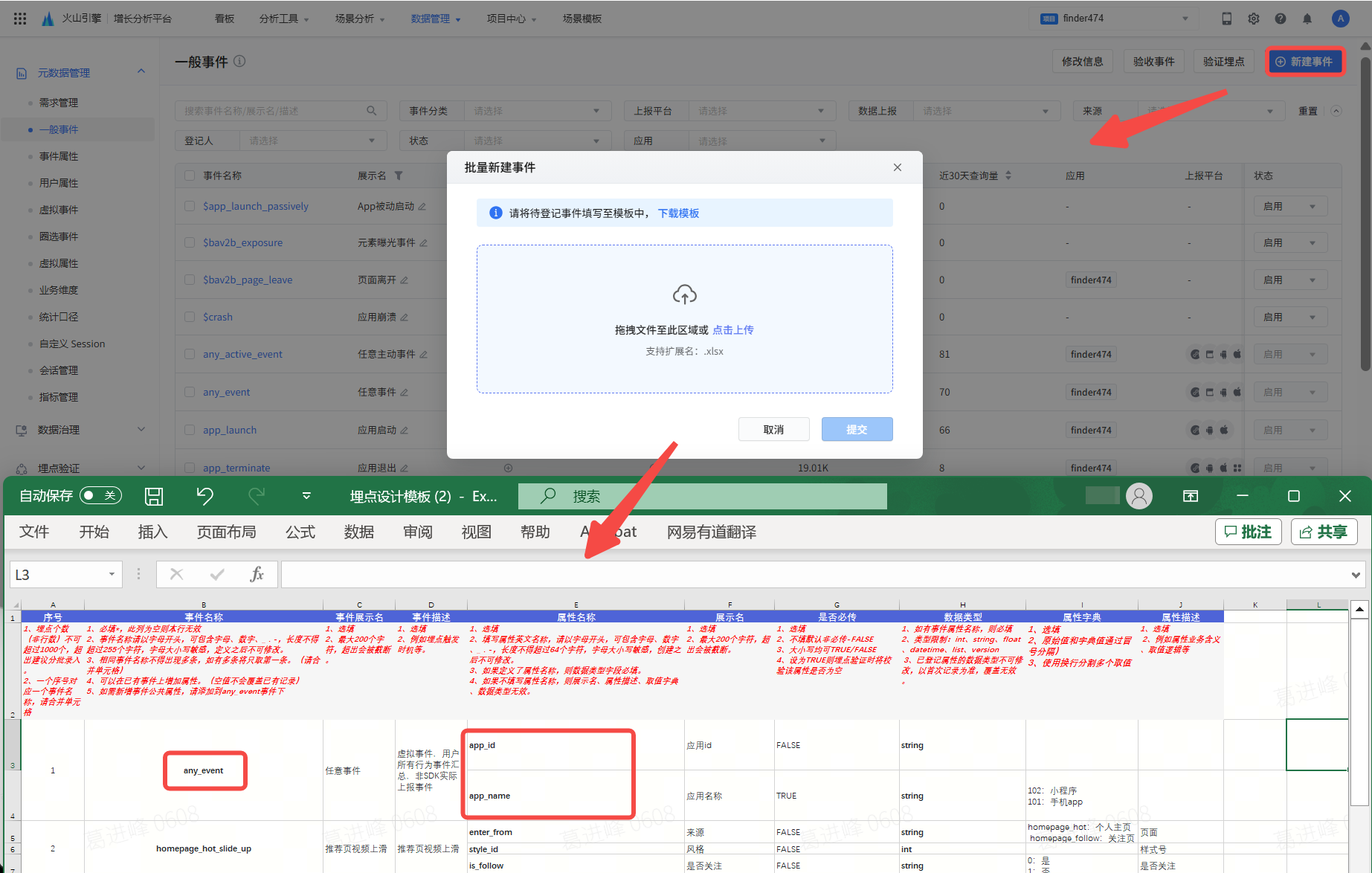Image resolution: width=1372 pixels, height=873 pixels.
Task: Open the 上报平台 filter dropdown
Action: coord(761,111)
